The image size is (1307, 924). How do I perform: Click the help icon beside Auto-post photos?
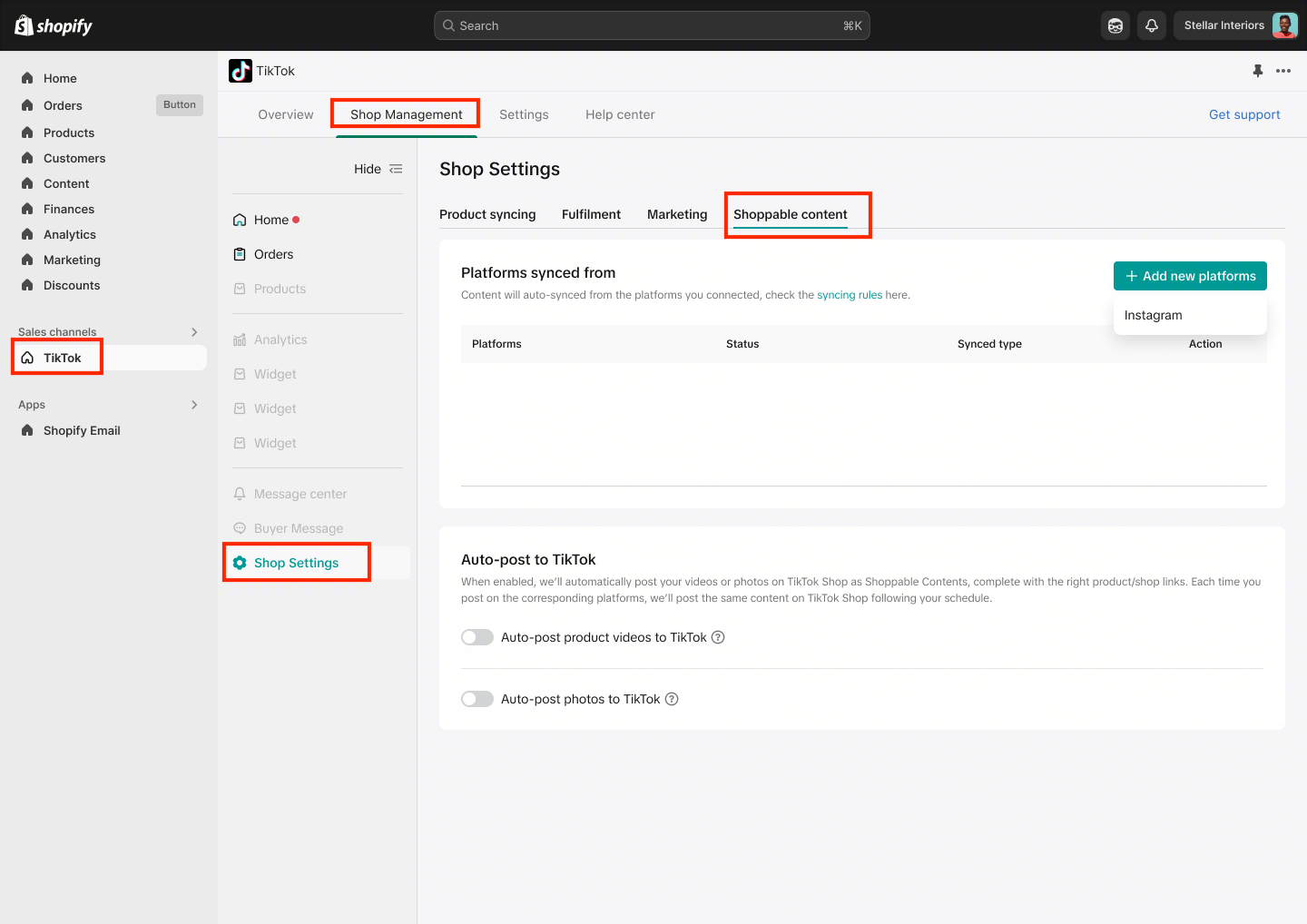tap(672, 699)
